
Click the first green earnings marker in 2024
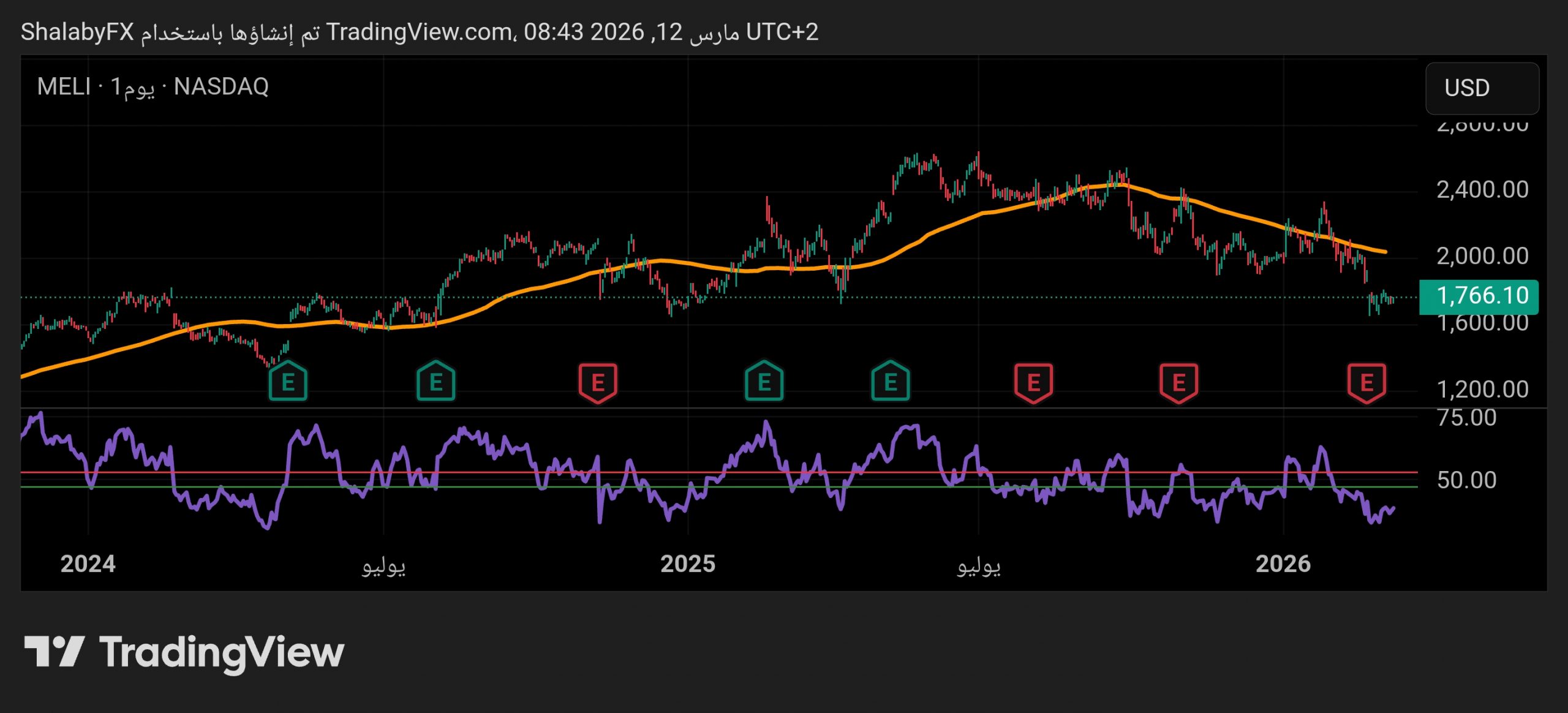(288, 382)
